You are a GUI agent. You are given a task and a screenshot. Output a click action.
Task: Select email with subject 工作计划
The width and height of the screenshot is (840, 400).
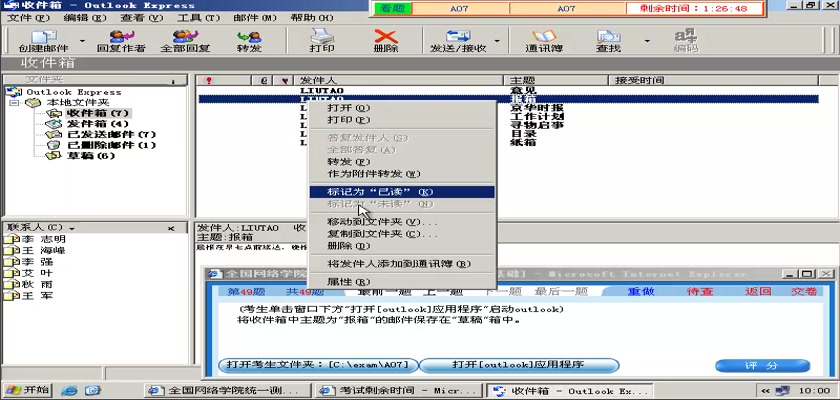(537, 116)
